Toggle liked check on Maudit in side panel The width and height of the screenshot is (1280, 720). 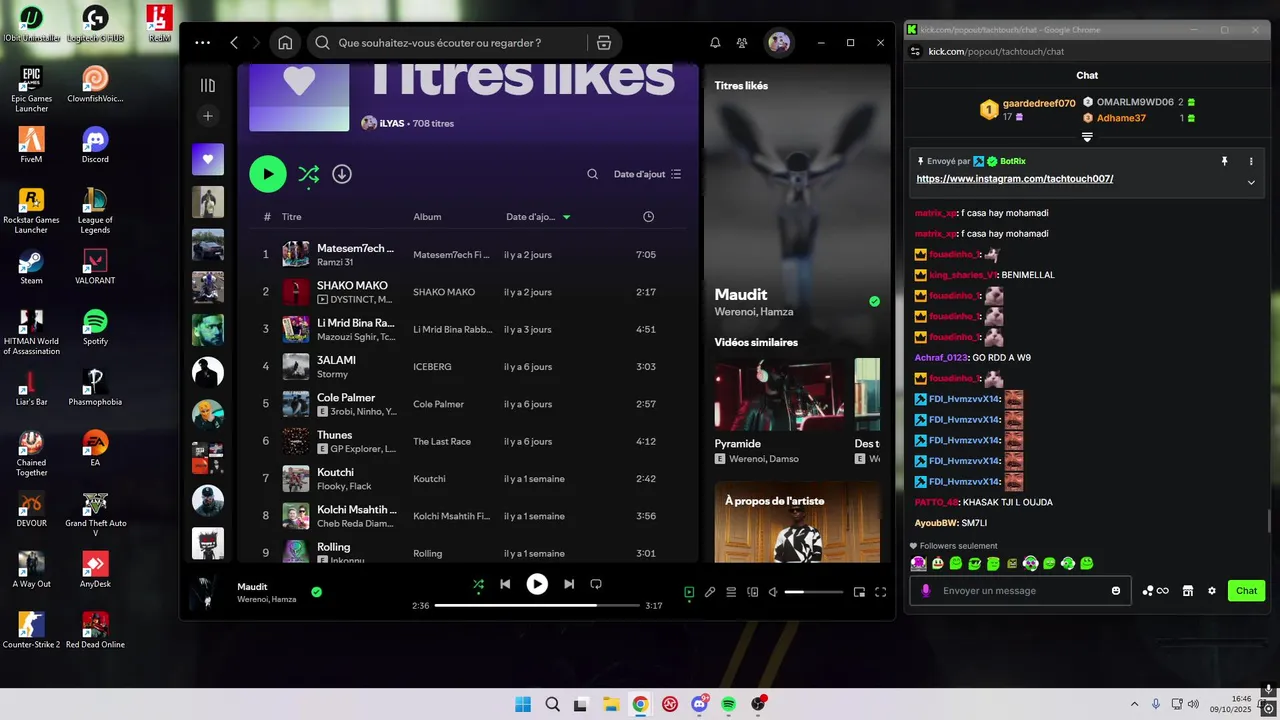coord(875,301)
